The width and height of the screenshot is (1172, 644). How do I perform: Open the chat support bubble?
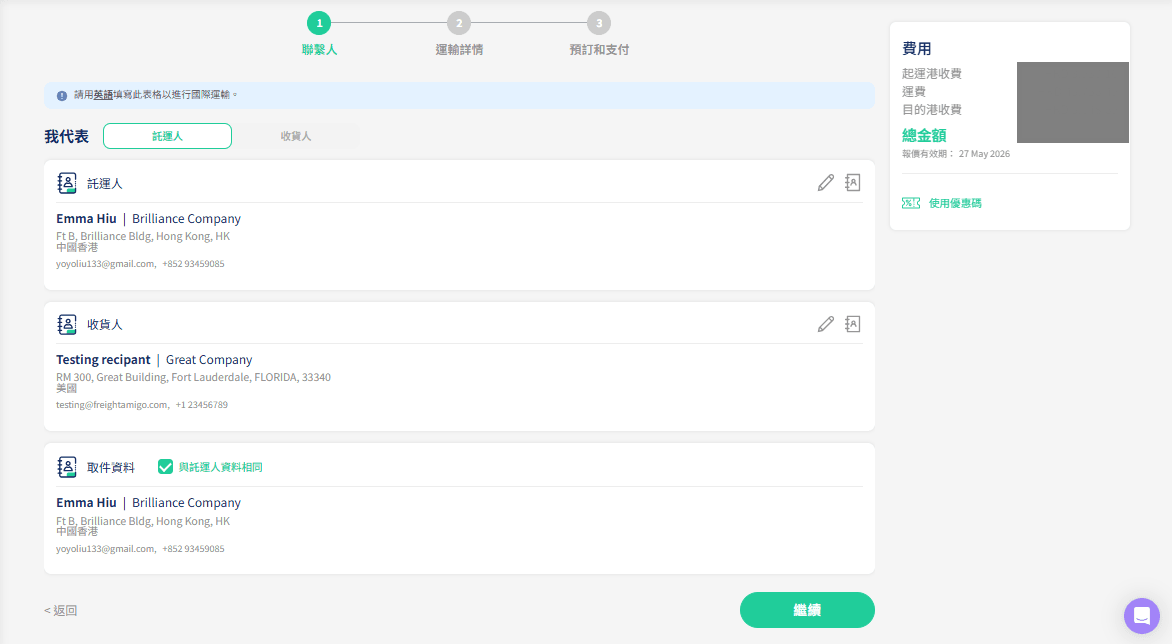pyautogui.click(x=1141, y=616)
